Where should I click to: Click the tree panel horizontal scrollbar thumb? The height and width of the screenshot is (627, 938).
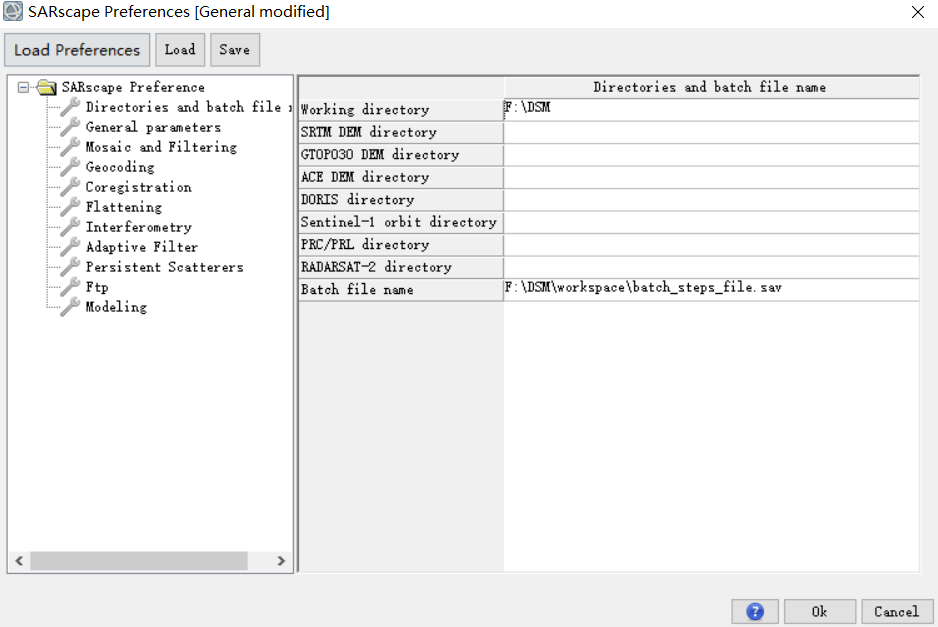(x=139, y=561)
